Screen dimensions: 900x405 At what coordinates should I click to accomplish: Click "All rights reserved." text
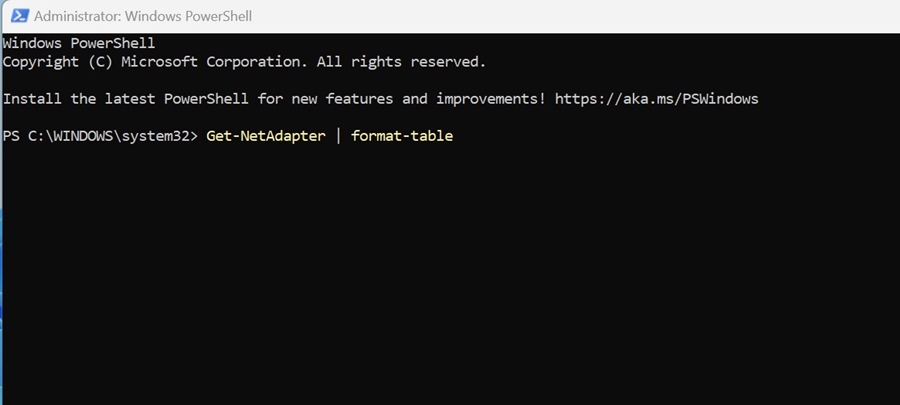pos(402,61)
